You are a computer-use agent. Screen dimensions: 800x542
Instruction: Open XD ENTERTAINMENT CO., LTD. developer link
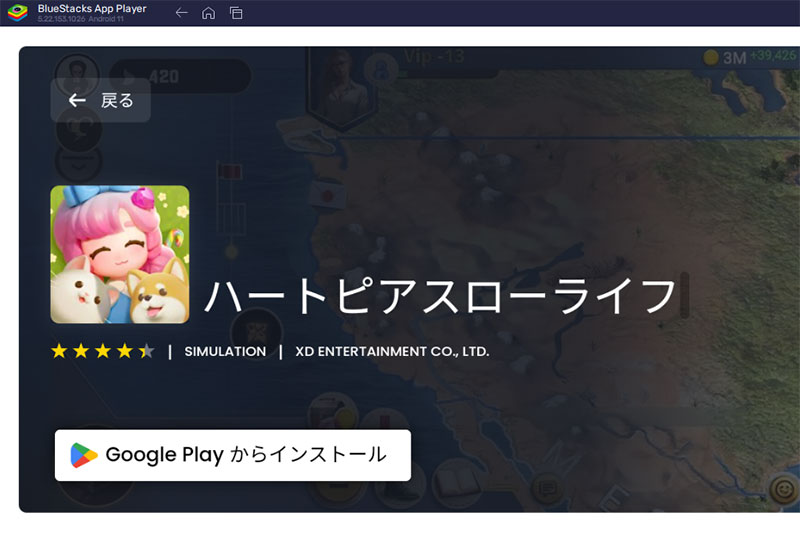pyautogui.click(x=392, y=351)
